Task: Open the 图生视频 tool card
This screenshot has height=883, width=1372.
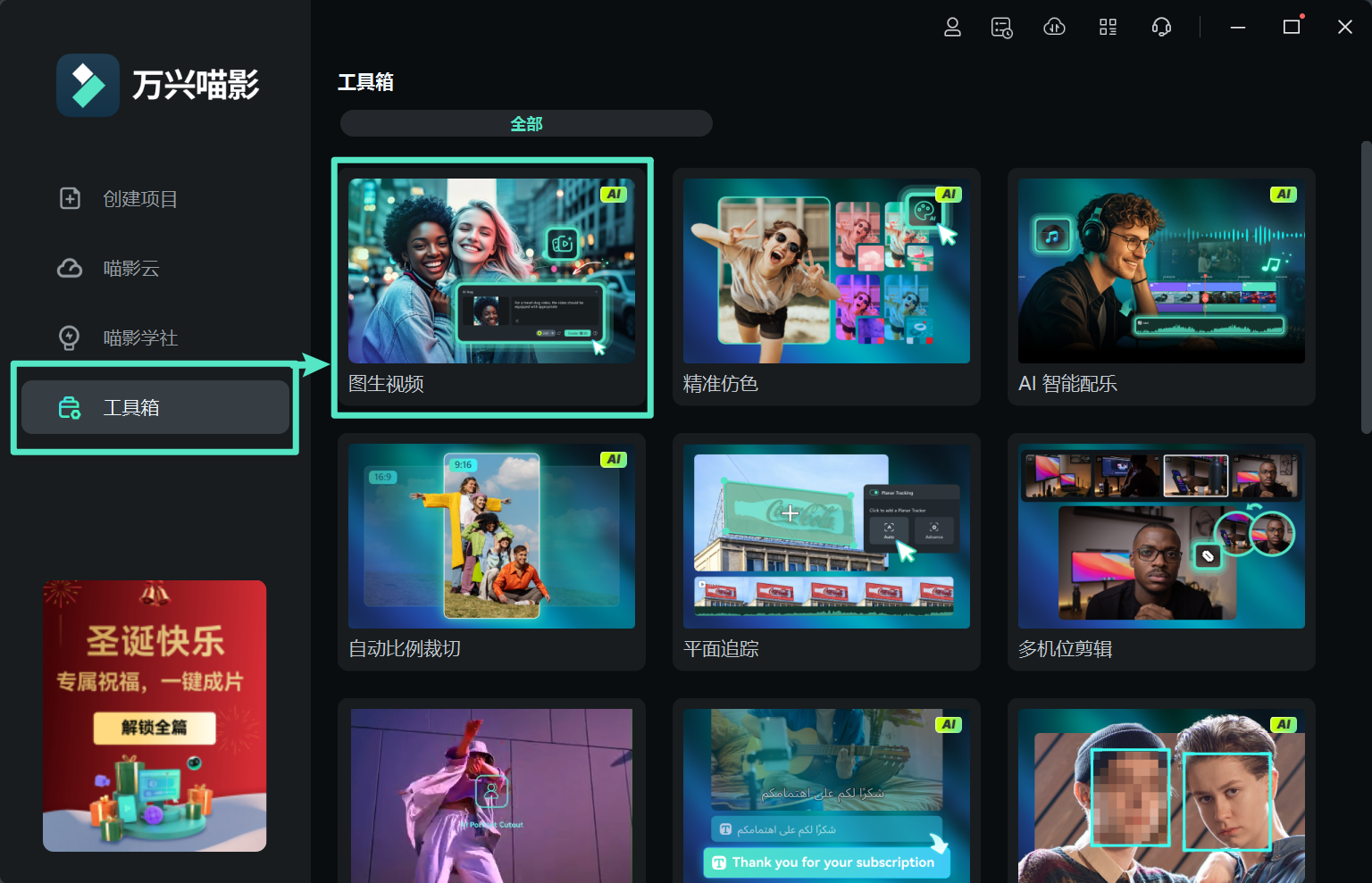Action: (x=491, y=287)
